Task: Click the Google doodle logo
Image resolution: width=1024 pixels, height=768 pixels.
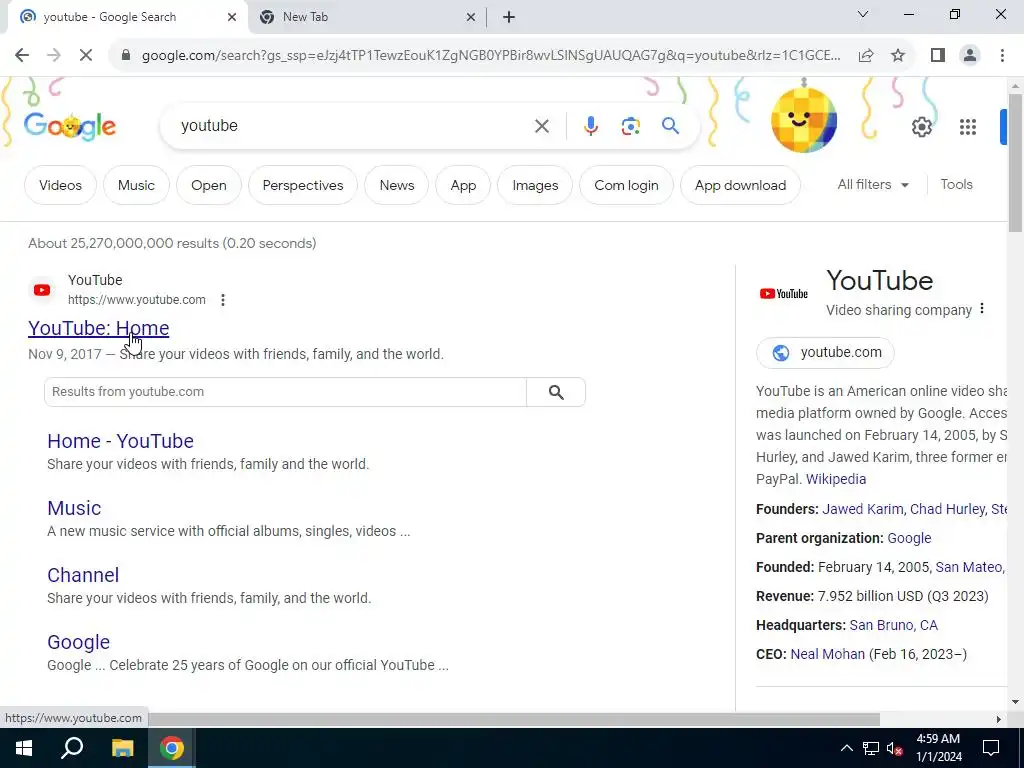Action: tap(70, 126)
